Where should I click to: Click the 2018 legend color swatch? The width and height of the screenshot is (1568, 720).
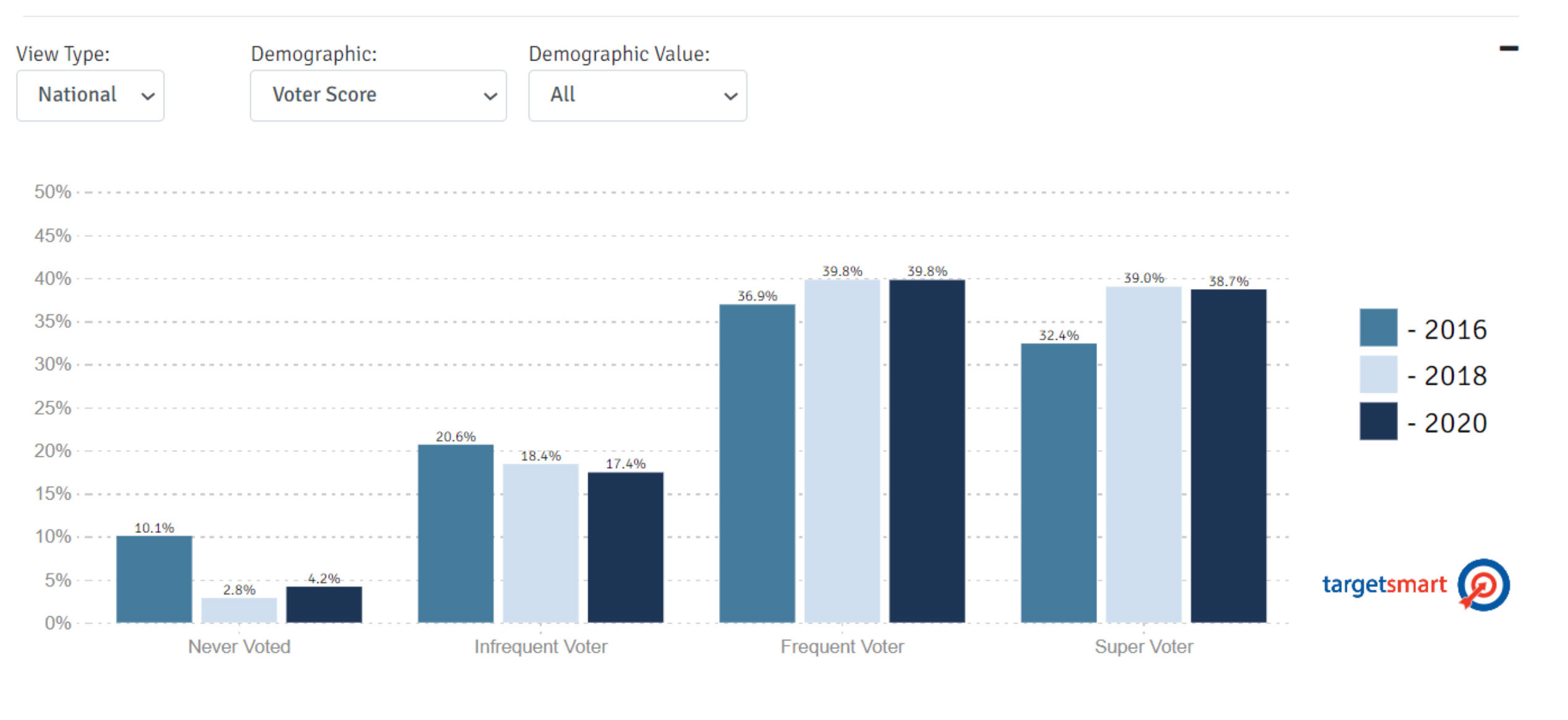[1378, 374]
